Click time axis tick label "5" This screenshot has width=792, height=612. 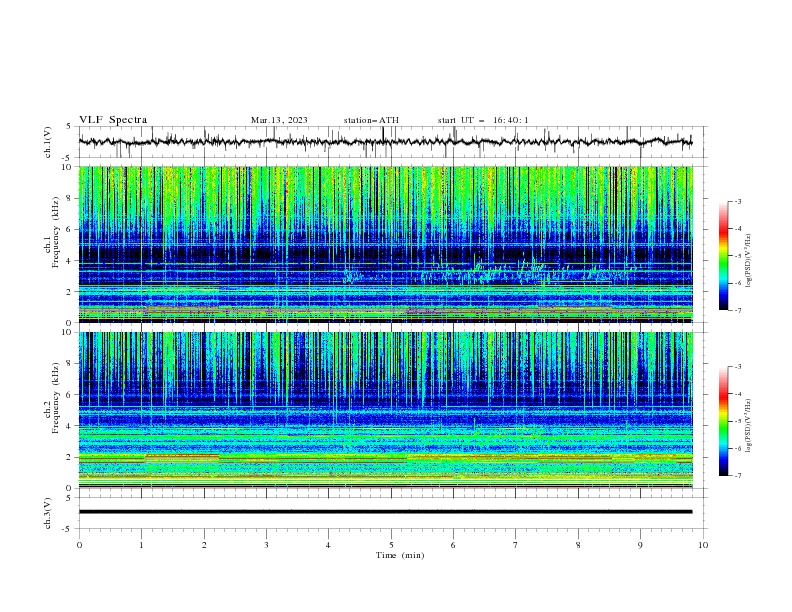click(391, 545)
